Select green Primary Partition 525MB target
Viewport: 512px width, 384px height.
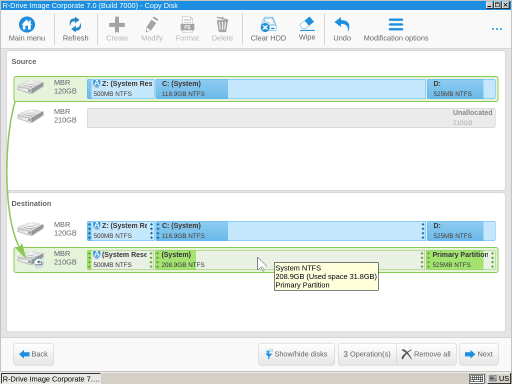461,260
